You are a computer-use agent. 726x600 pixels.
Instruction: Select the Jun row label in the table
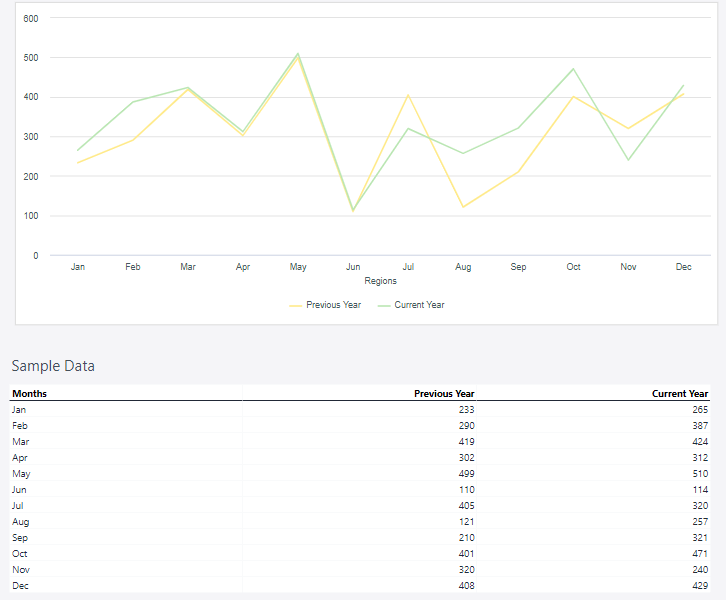19,490
